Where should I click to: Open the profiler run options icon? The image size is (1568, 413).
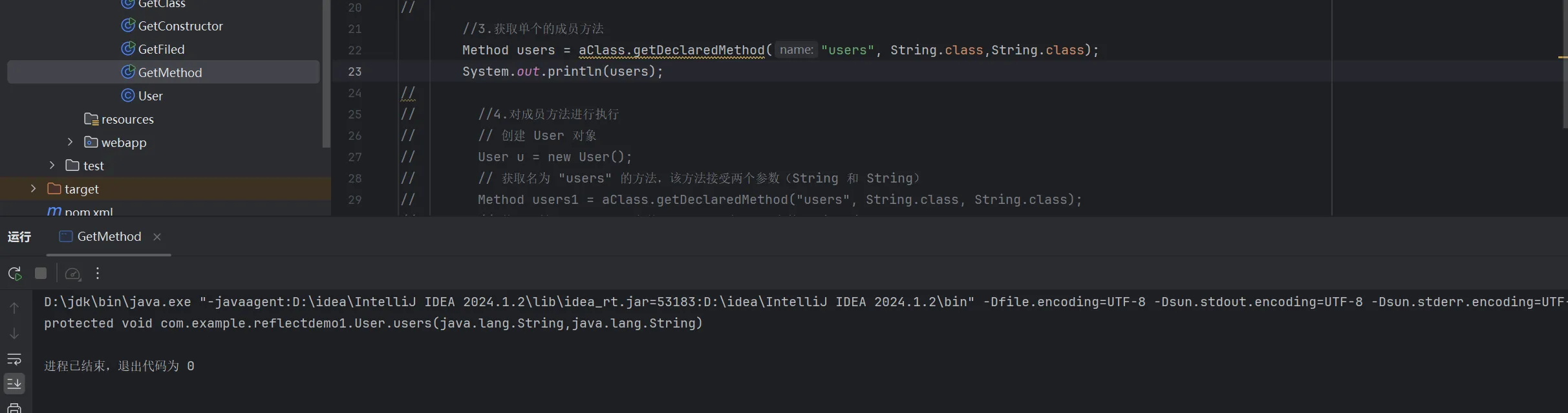(x=72, y=274)
